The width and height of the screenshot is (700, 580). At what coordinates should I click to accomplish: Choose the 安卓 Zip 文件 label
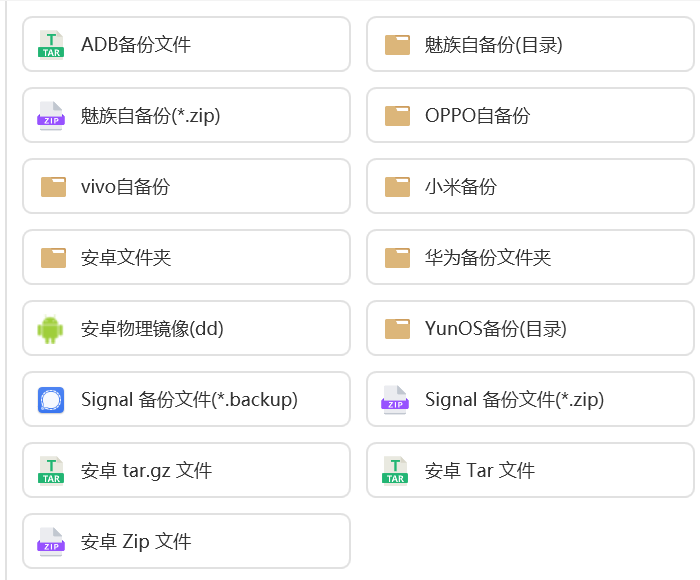[x=136, y=542]
